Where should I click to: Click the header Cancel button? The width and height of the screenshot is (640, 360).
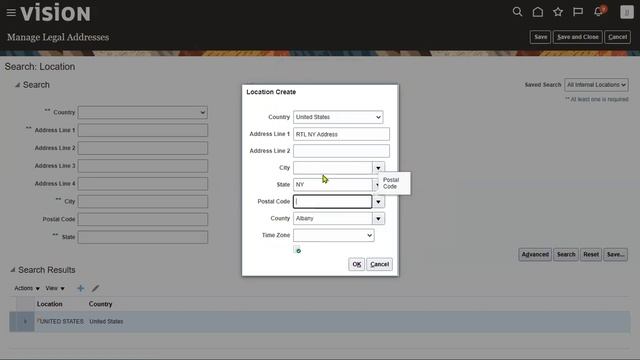coord(617,37)
